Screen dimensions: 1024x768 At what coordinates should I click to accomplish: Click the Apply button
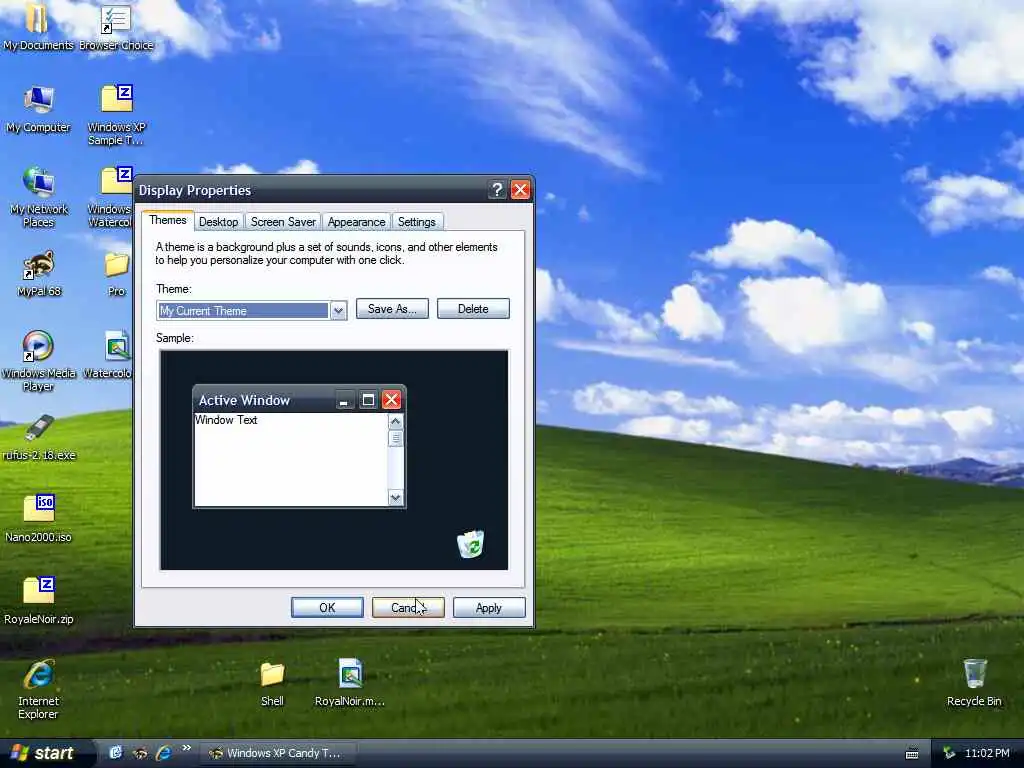point(489,608)
